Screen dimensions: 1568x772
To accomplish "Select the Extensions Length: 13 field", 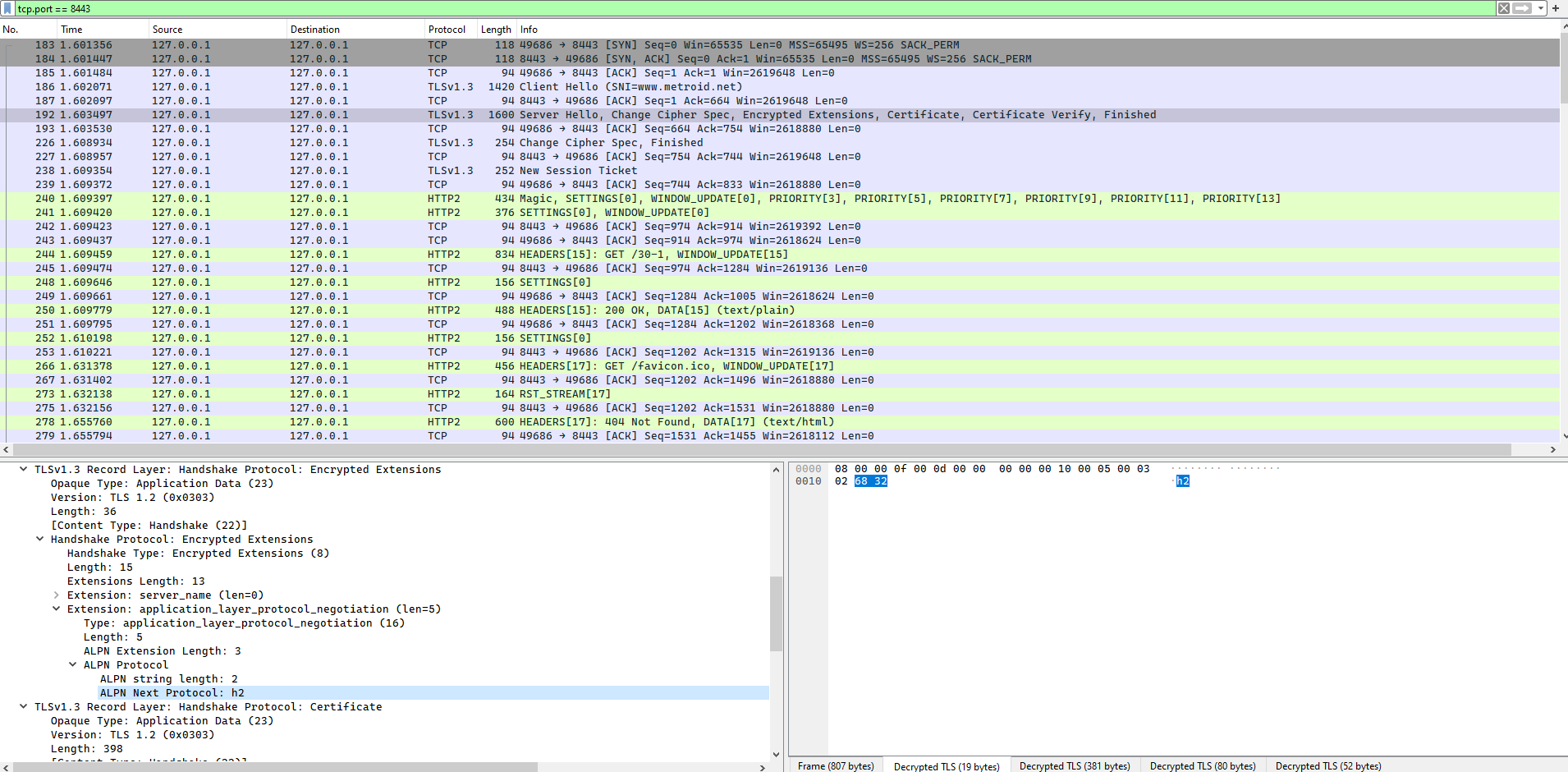I will (135, 581).
